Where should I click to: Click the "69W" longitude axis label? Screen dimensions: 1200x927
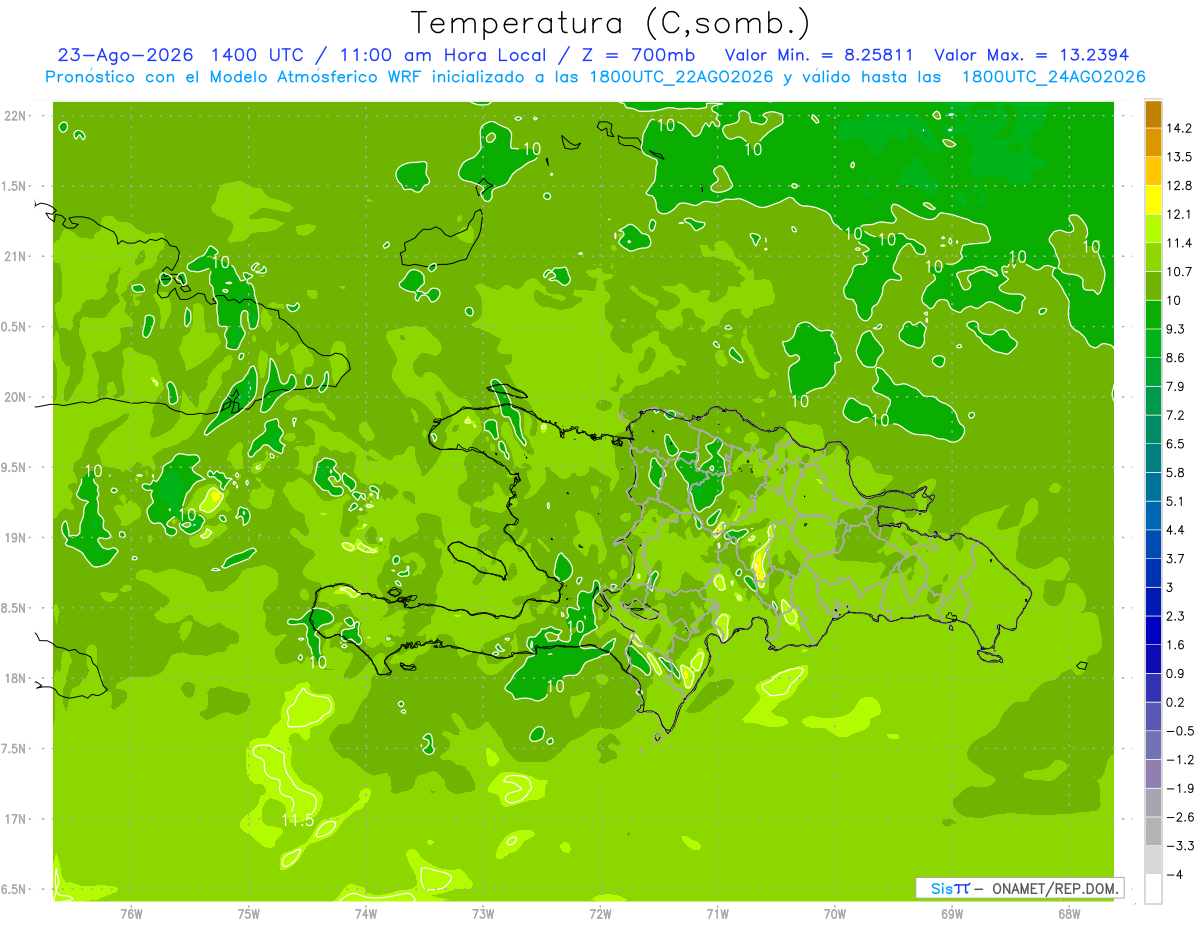952,913
